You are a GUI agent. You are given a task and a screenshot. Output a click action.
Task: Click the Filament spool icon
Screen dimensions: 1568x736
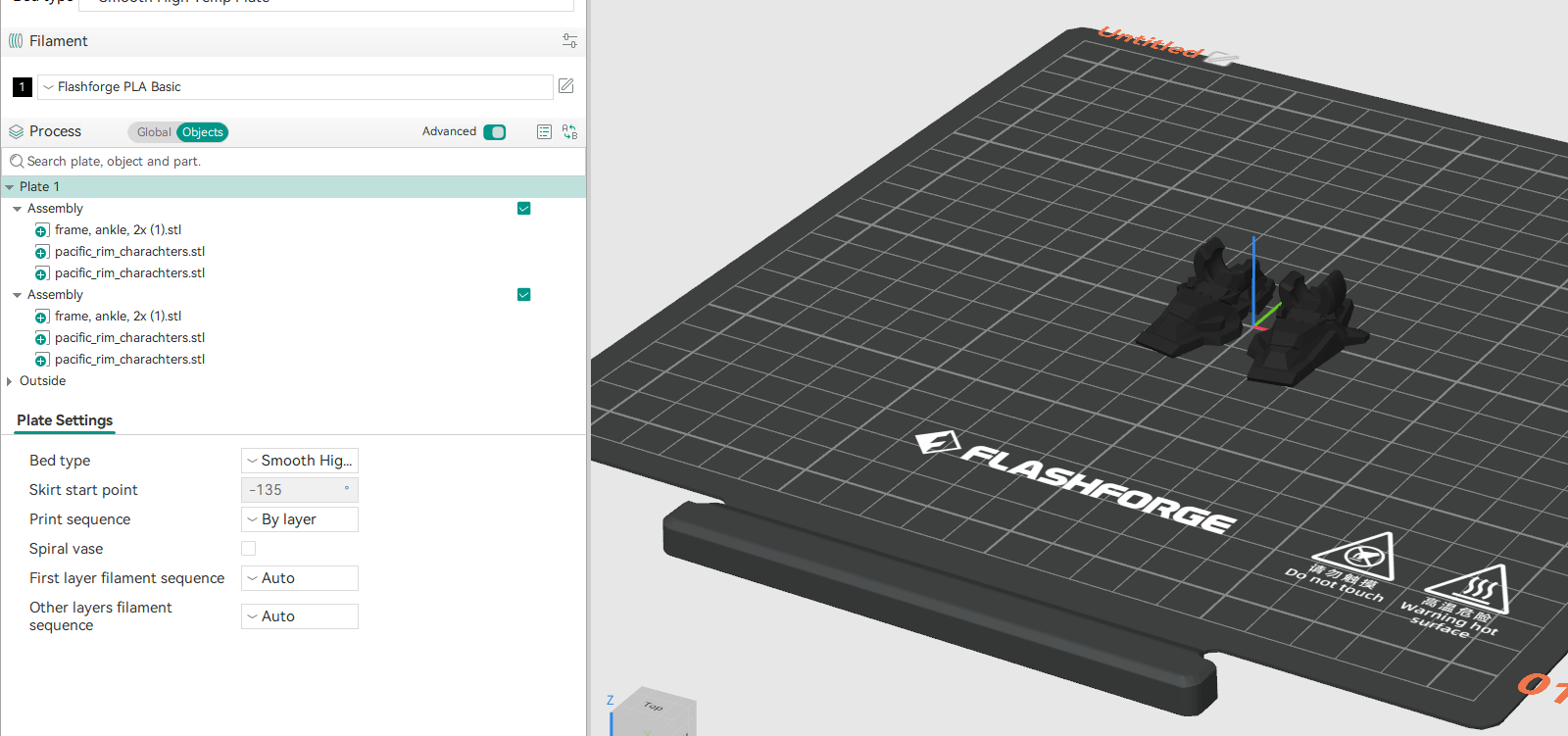pyautogui.click(x=16, y=41)
